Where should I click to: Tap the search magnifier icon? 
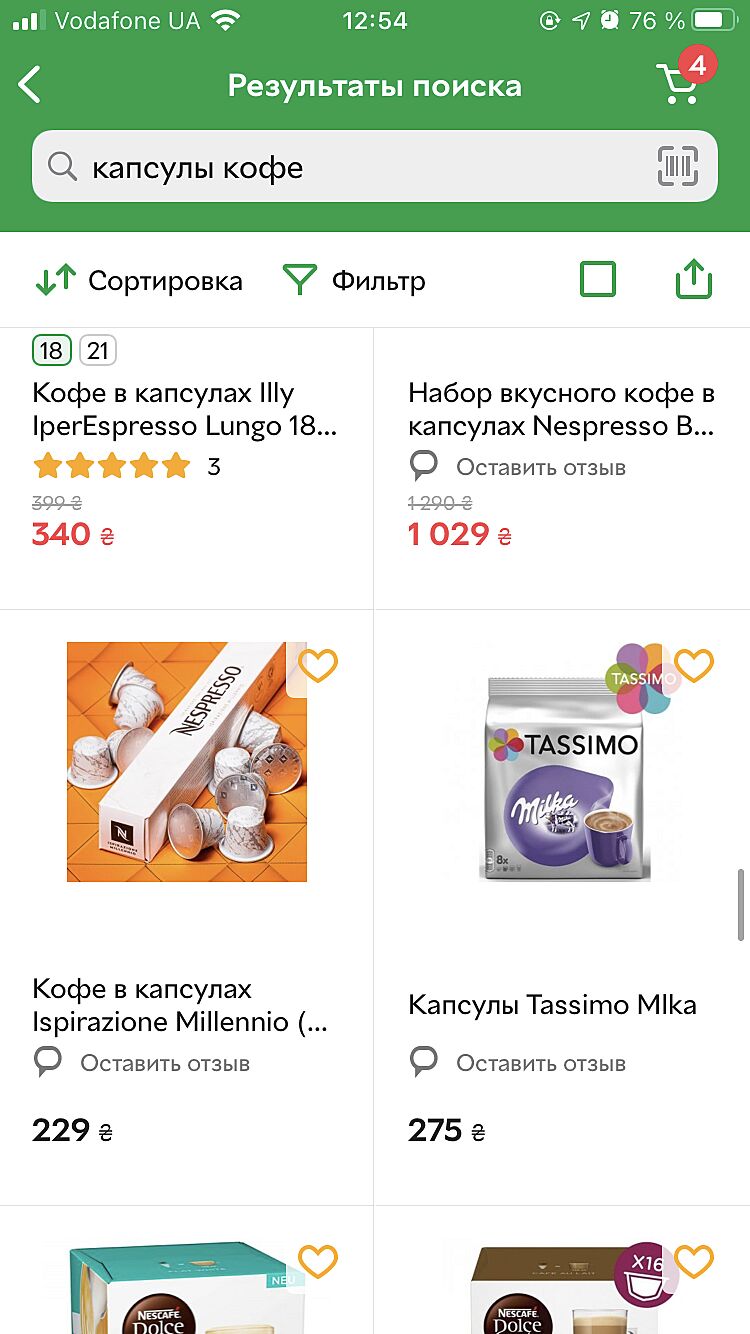click(62, 167)
